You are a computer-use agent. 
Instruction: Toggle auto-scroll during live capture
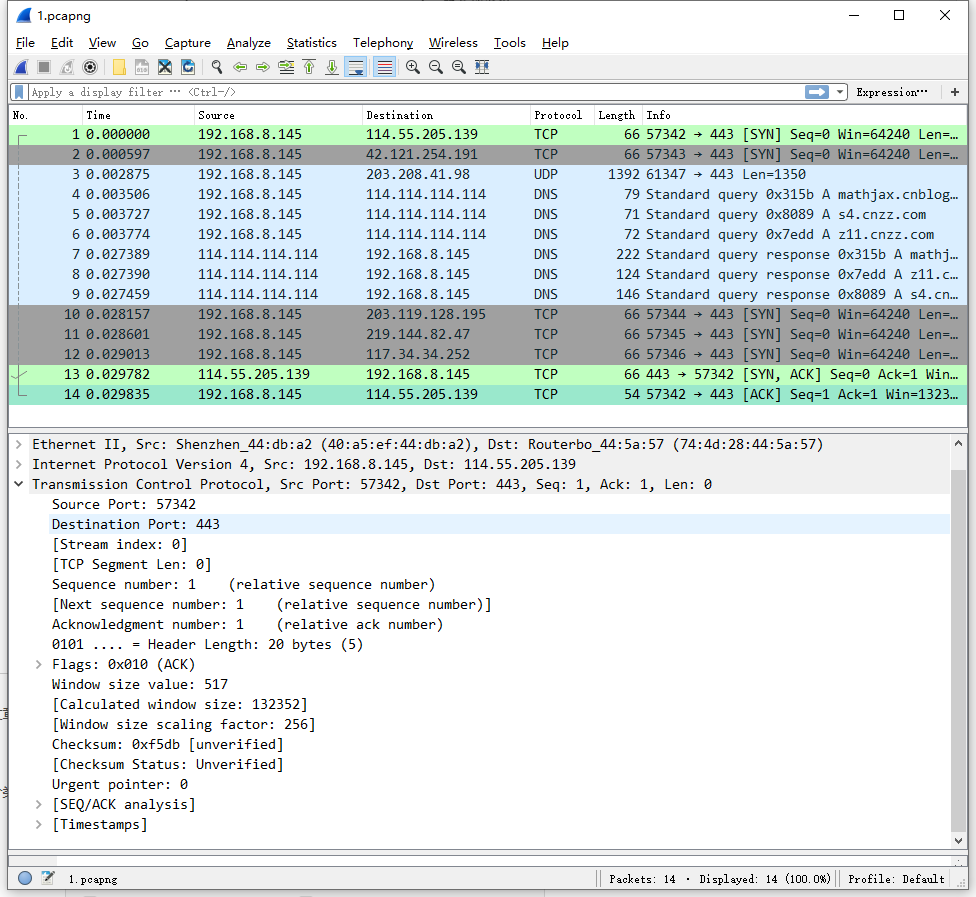[356, 67]
